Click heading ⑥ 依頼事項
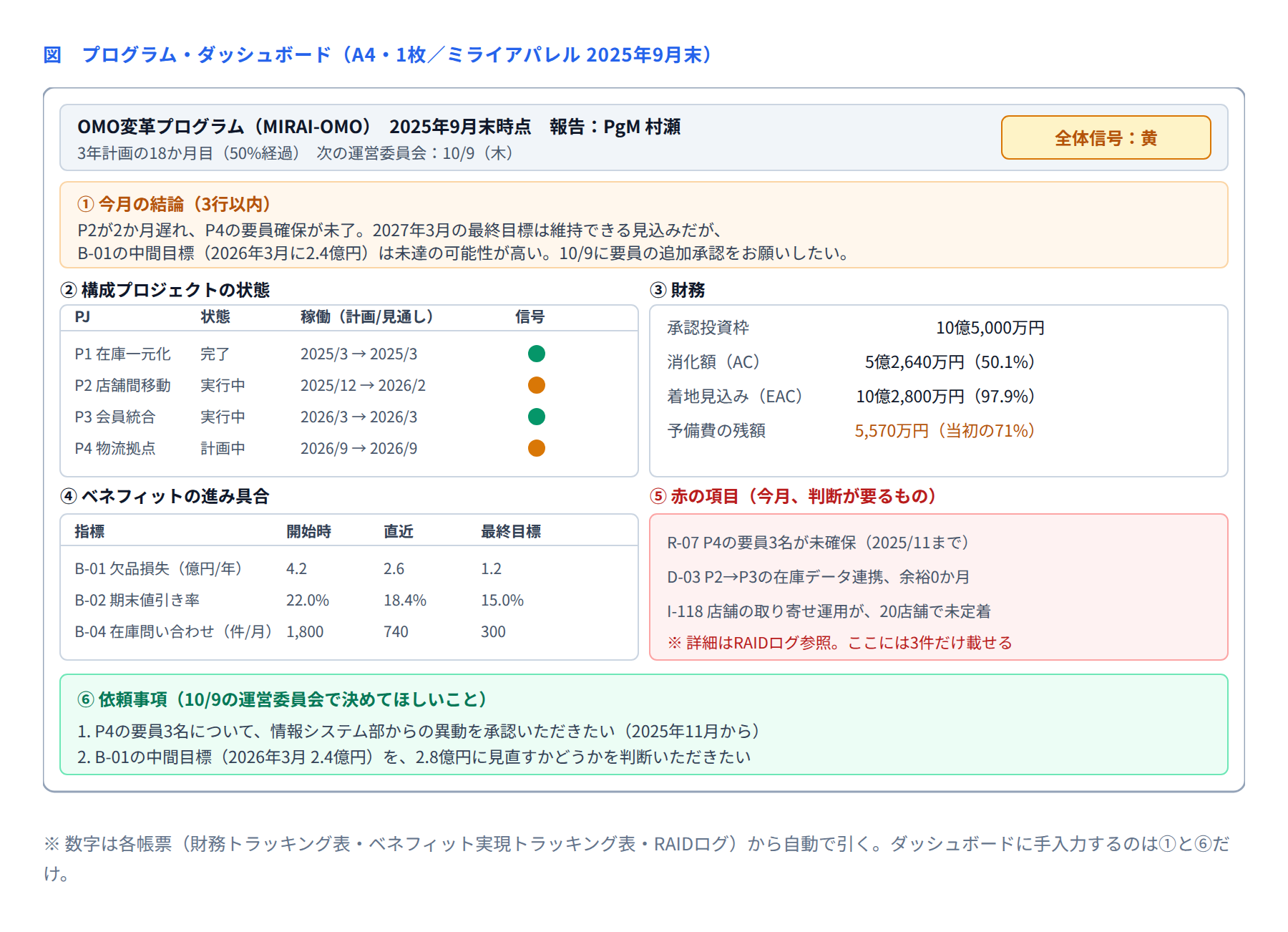 coord(283,699)
